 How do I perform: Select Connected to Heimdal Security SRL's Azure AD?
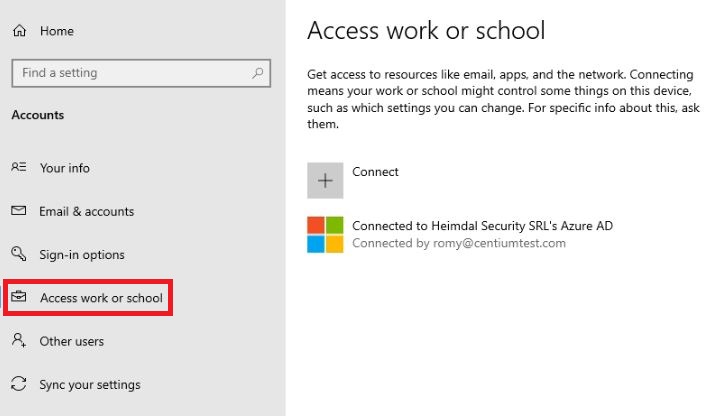tap(482, 226)
